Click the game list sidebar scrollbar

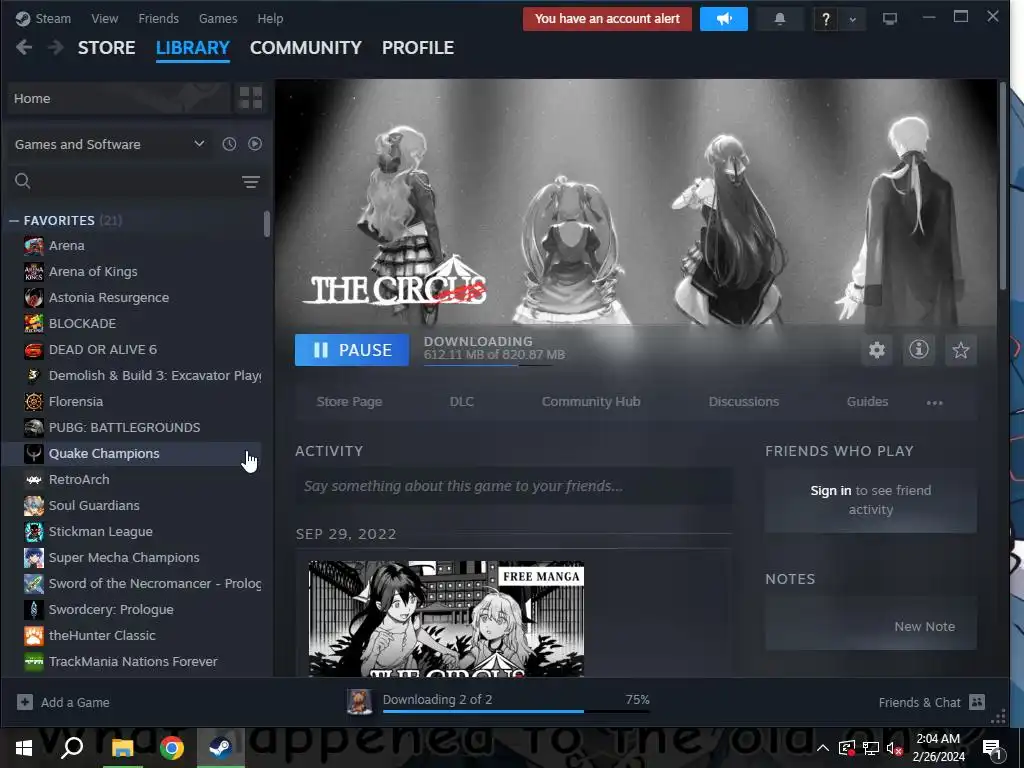pos(266,224)
